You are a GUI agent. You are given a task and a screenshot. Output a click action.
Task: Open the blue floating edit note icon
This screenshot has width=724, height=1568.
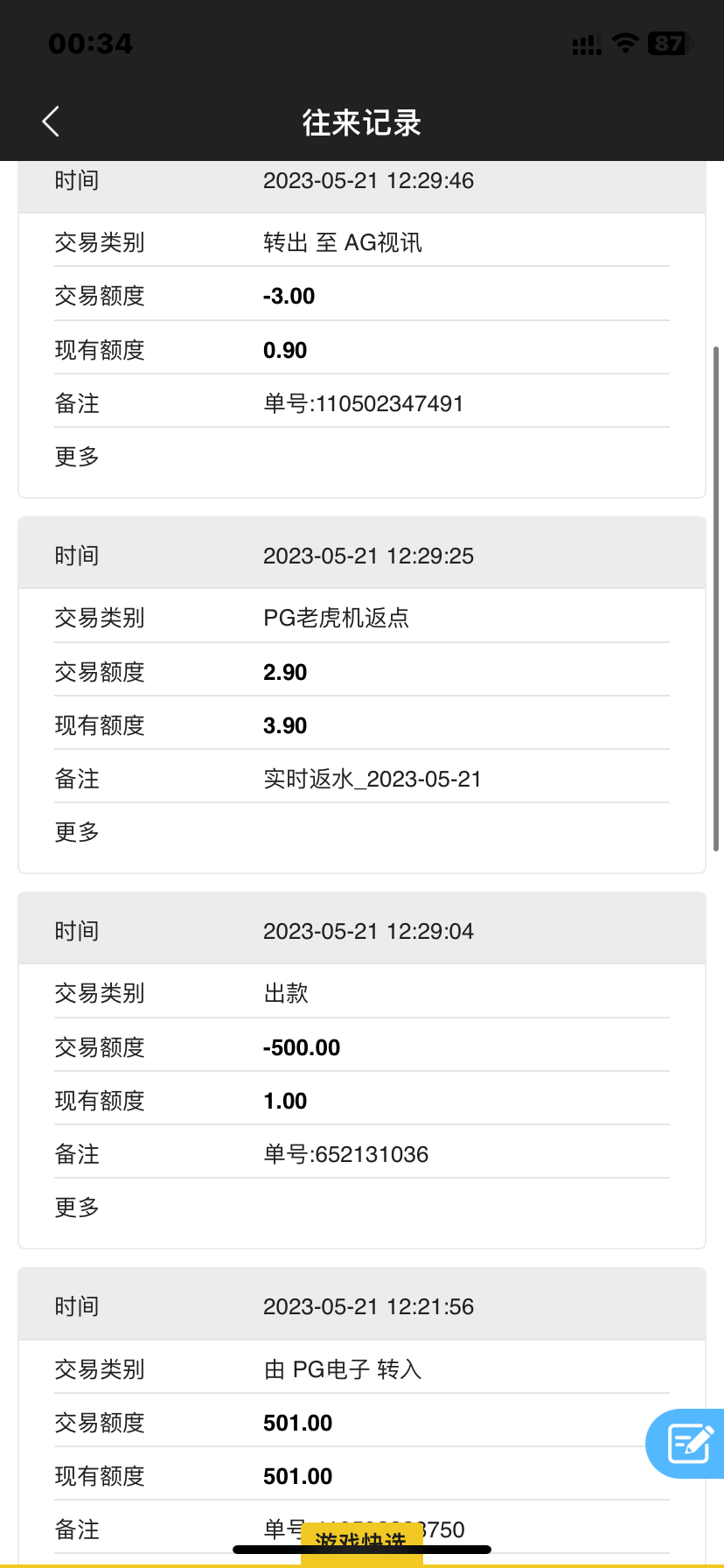coord(688,1443)
